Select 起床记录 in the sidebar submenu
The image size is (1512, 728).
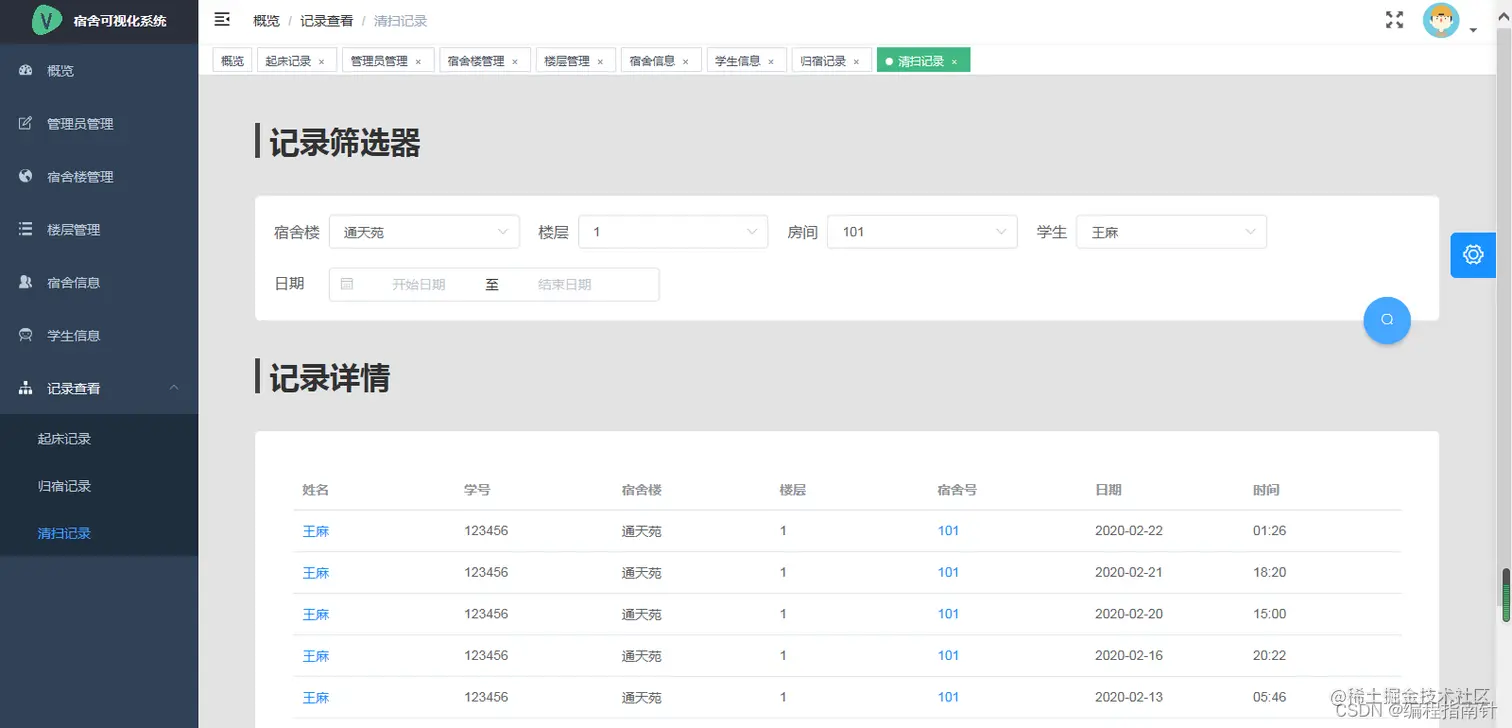coord(65,439)
